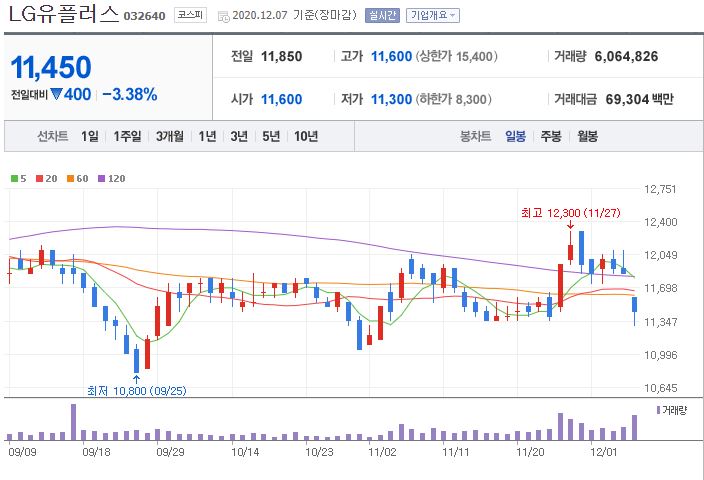Click the 코스피 market badge
This screenshot has height=480, width=704.
click(190, 15)
